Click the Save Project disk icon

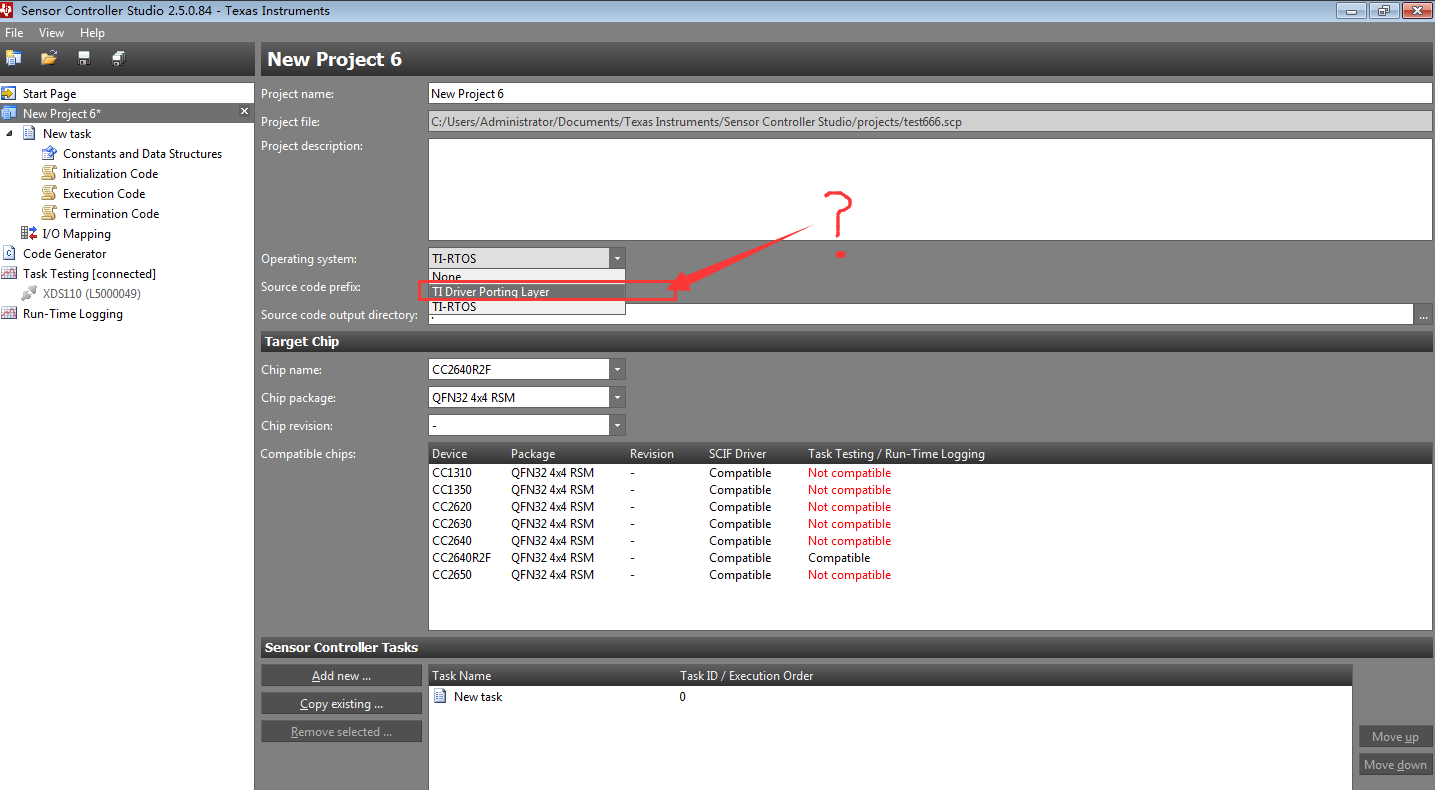point(84,58)
